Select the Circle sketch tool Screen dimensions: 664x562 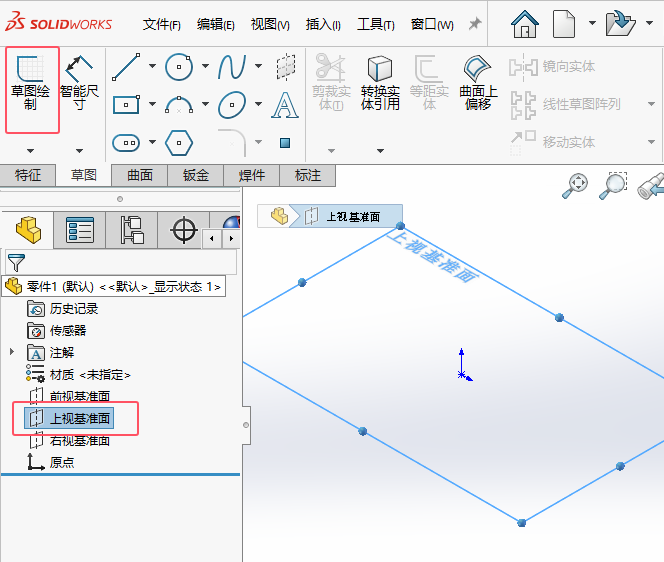179,66
